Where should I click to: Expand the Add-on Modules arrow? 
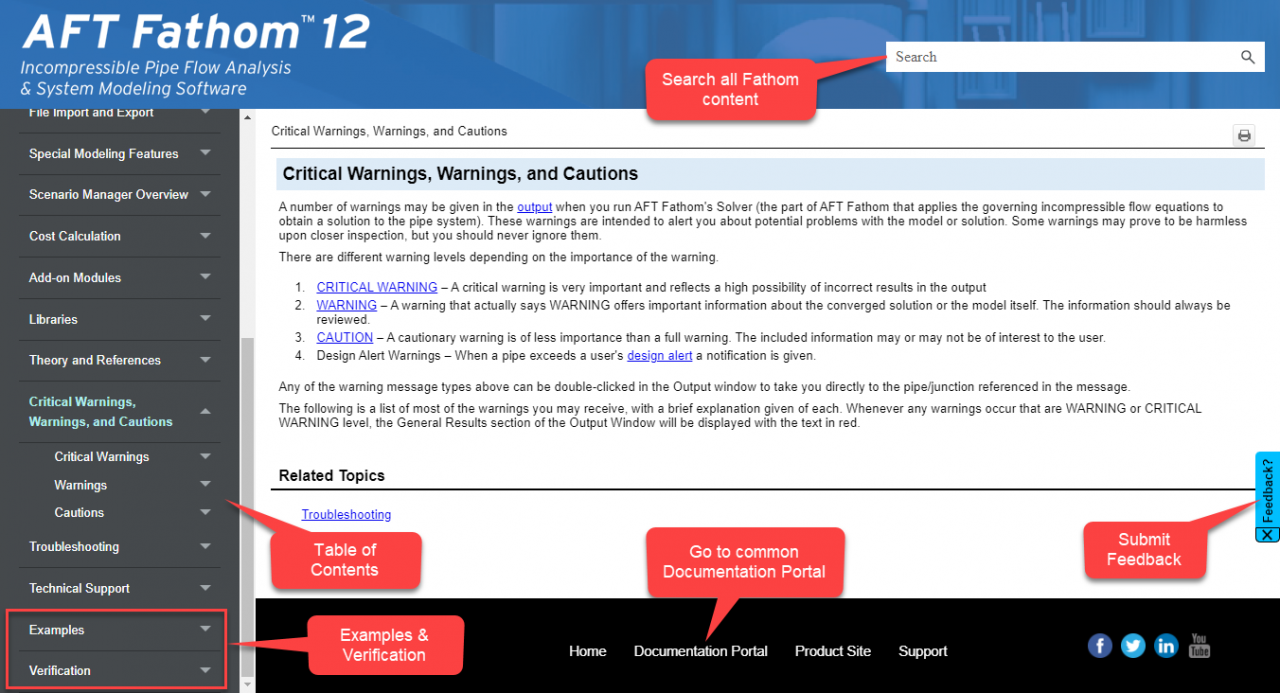205,277
